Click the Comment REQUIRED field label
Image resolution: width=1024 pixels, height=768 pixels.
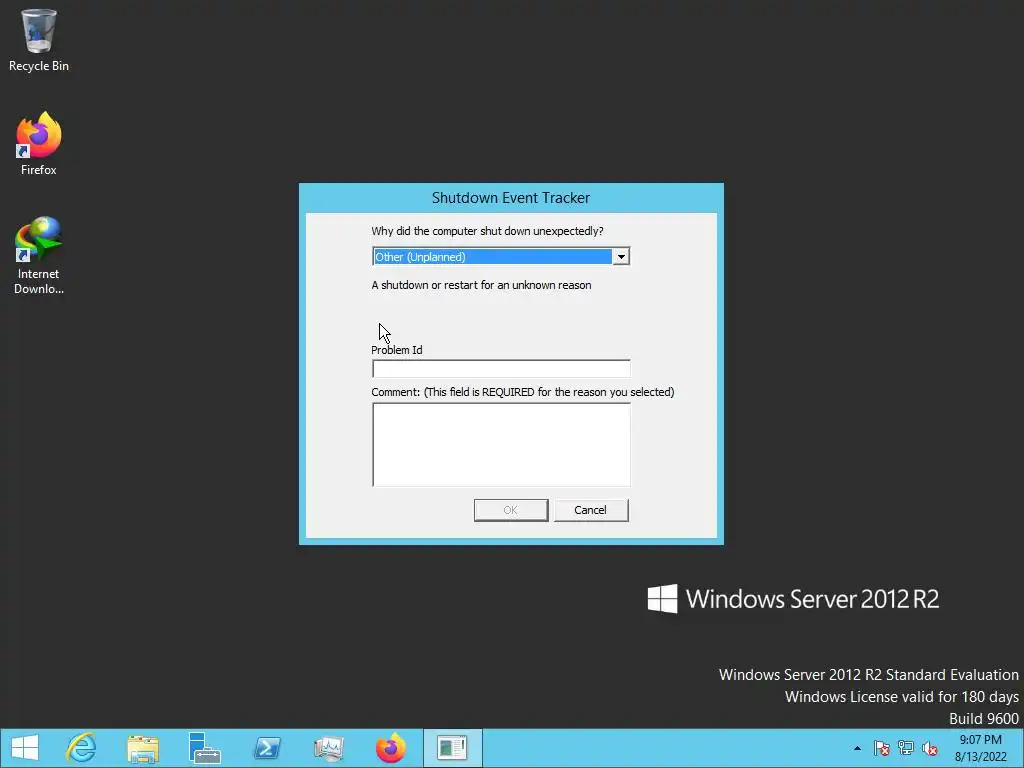[522, 392]
